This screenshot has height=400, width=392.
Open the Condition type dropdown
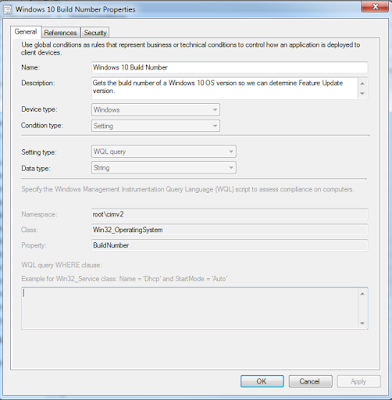pyautogui.click(x=155, y=126)
